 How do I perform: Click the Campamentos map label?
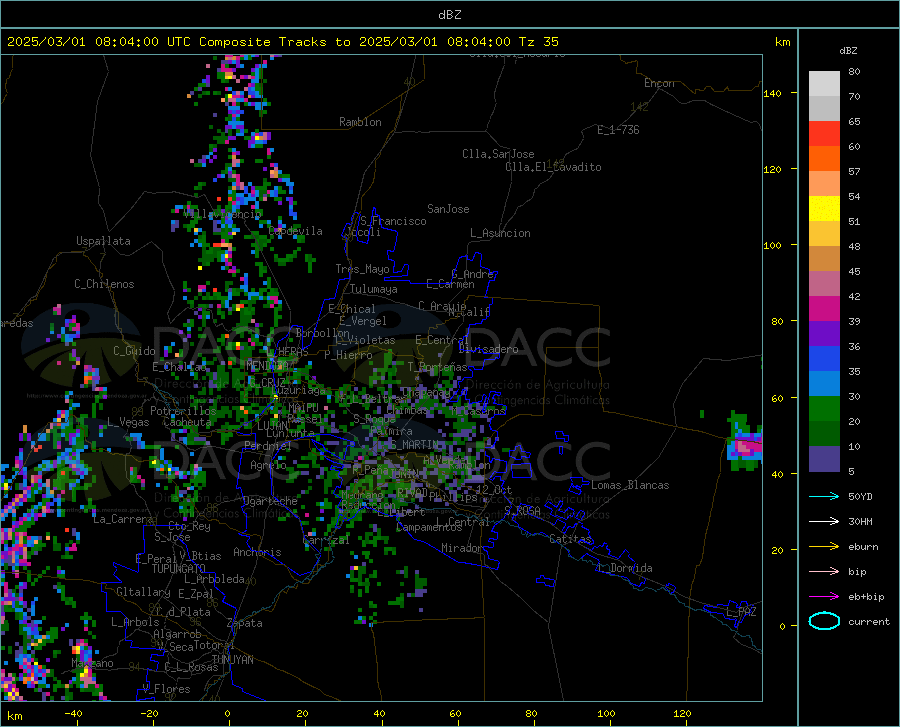tap(429, 527)
